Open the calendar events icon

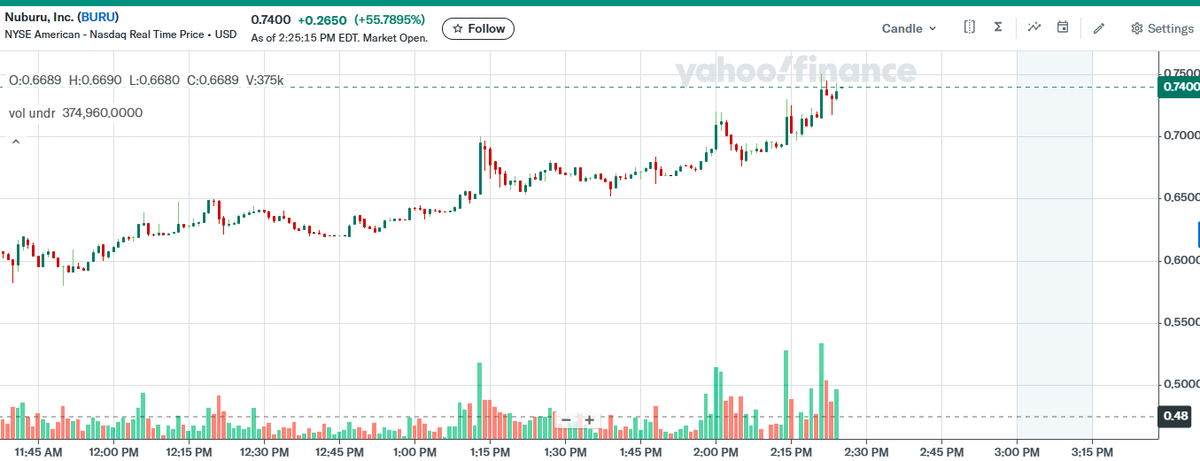click(1063, 28)
